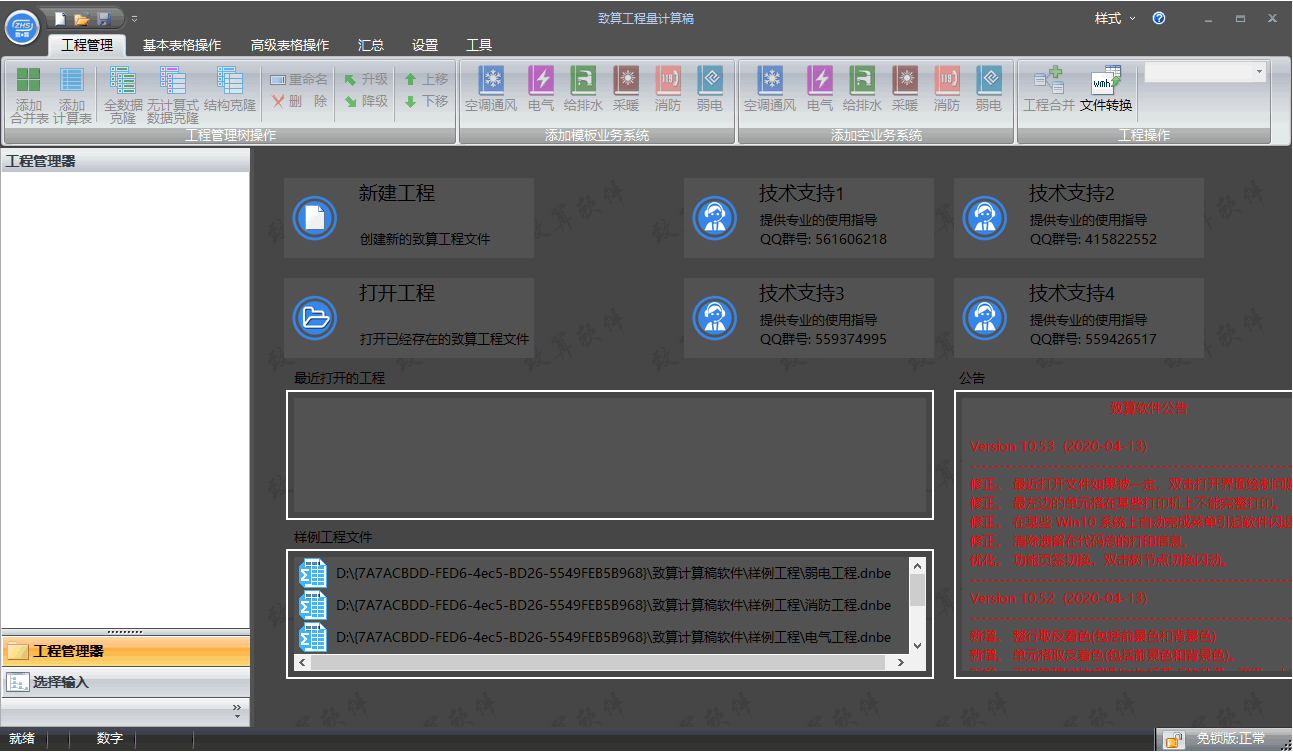Click the 删除 button with red X
The image size is (1293, 752).
(x=298, y=101)
